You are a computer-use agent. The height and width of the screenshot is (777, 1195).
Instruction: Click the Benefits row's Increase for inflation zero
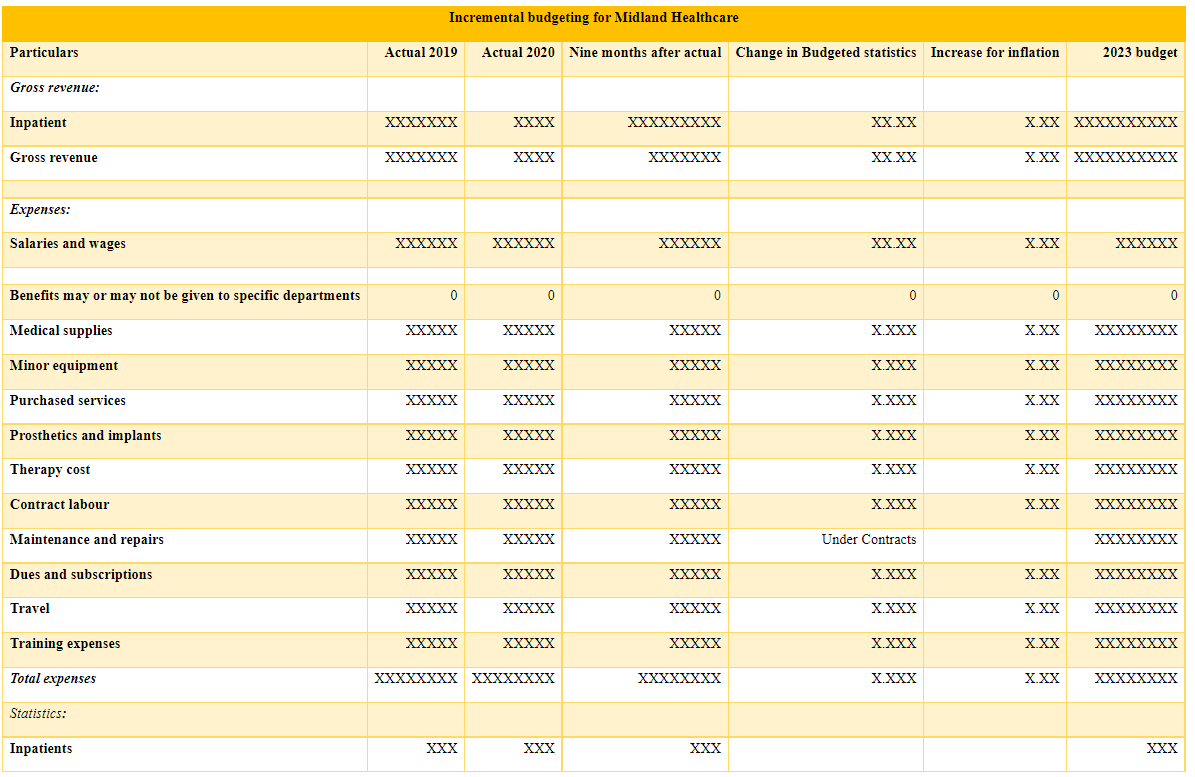pos(1056,296)
